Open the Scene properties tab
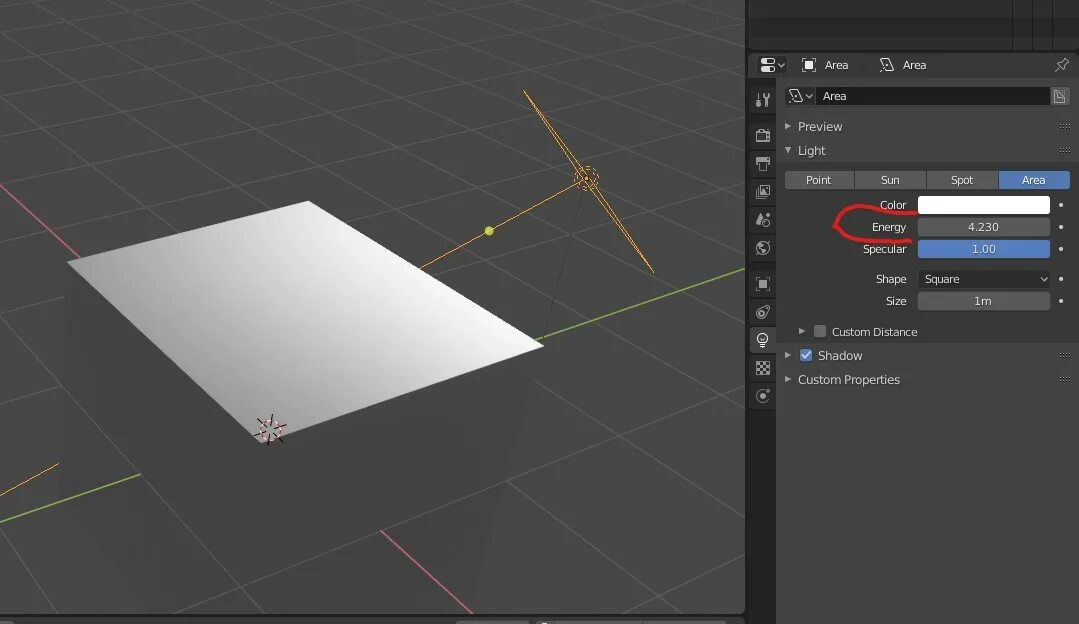This screenshot has width=1079, height=624. (x=762, y=220)
